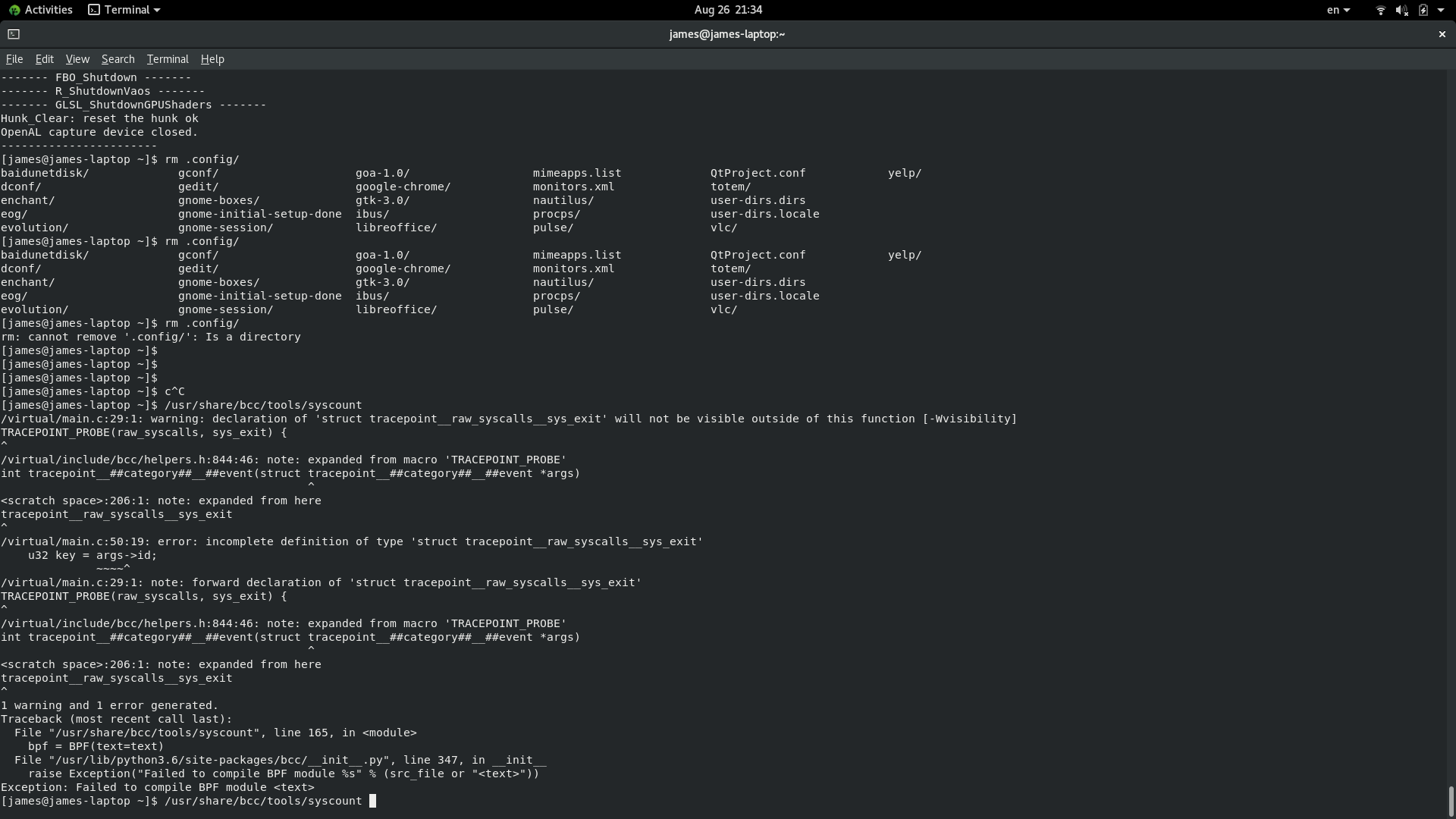Close the terminal window

[1442, 34]
